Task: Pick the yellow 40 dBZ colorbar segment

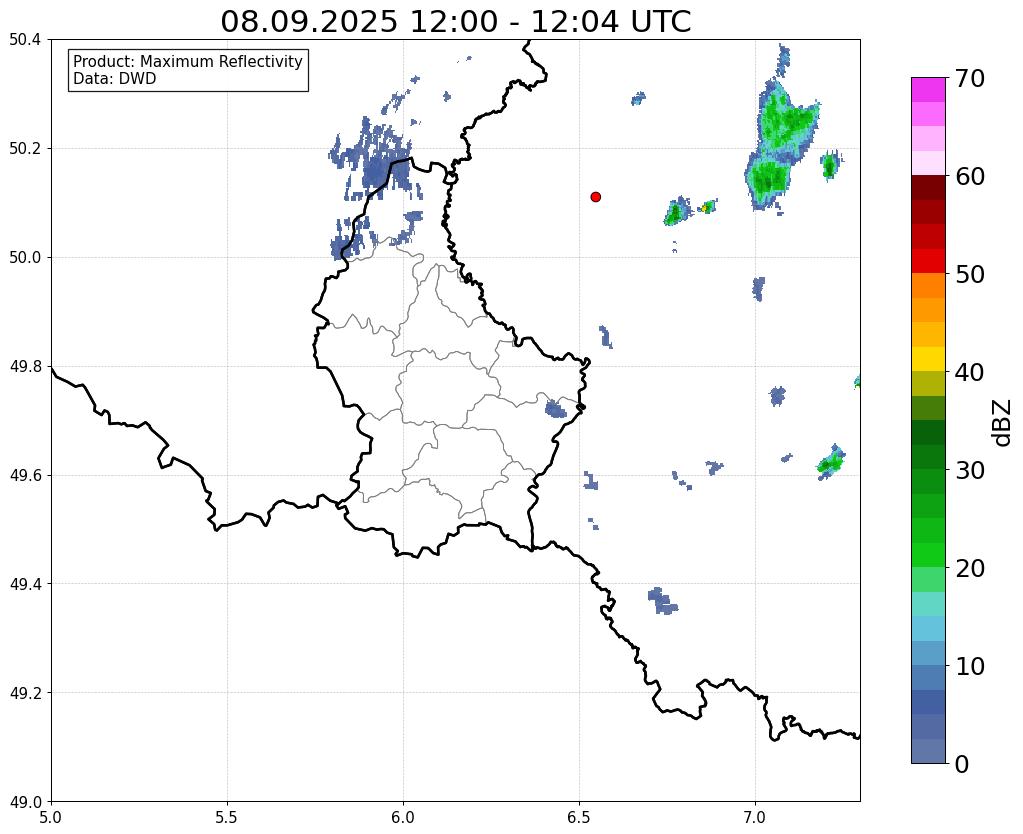Action: coord(928,359)
